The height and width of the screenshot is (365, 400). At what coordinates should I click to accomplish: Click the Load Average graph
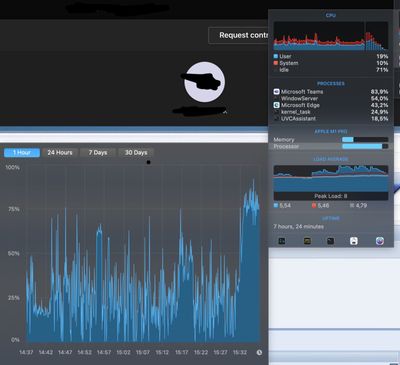pos(331,183)
